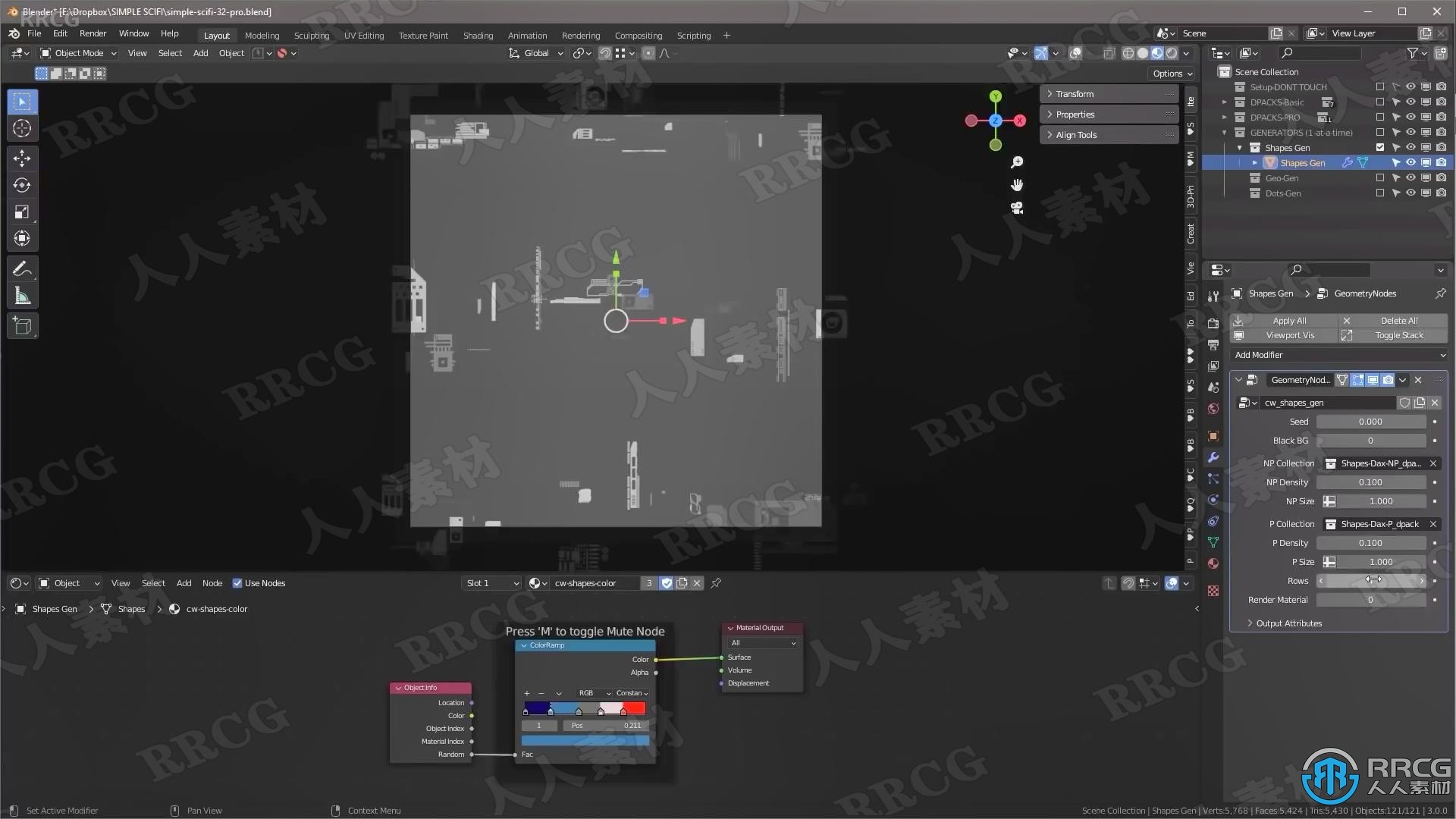Click the Toggle Stack button
This screenshot has width=1456, height=819.
coord(1393,335)
